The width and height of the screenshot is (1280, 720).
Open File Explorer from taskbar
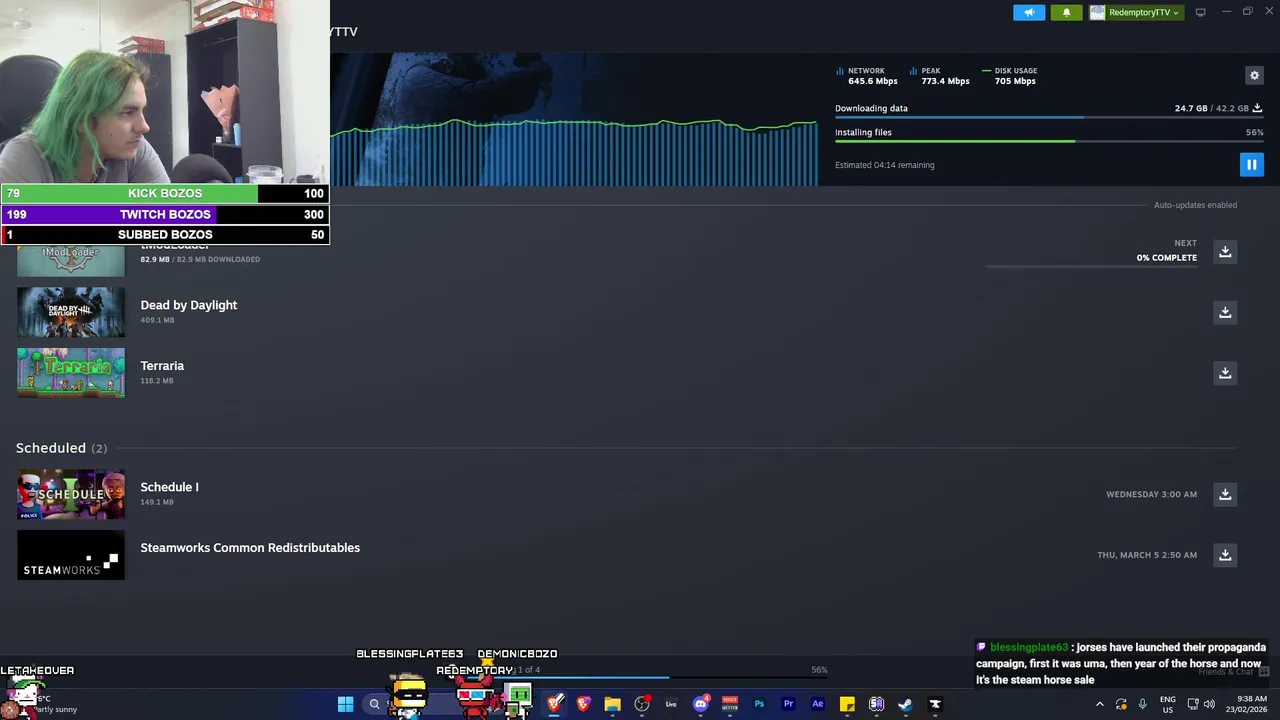point(612,704)
